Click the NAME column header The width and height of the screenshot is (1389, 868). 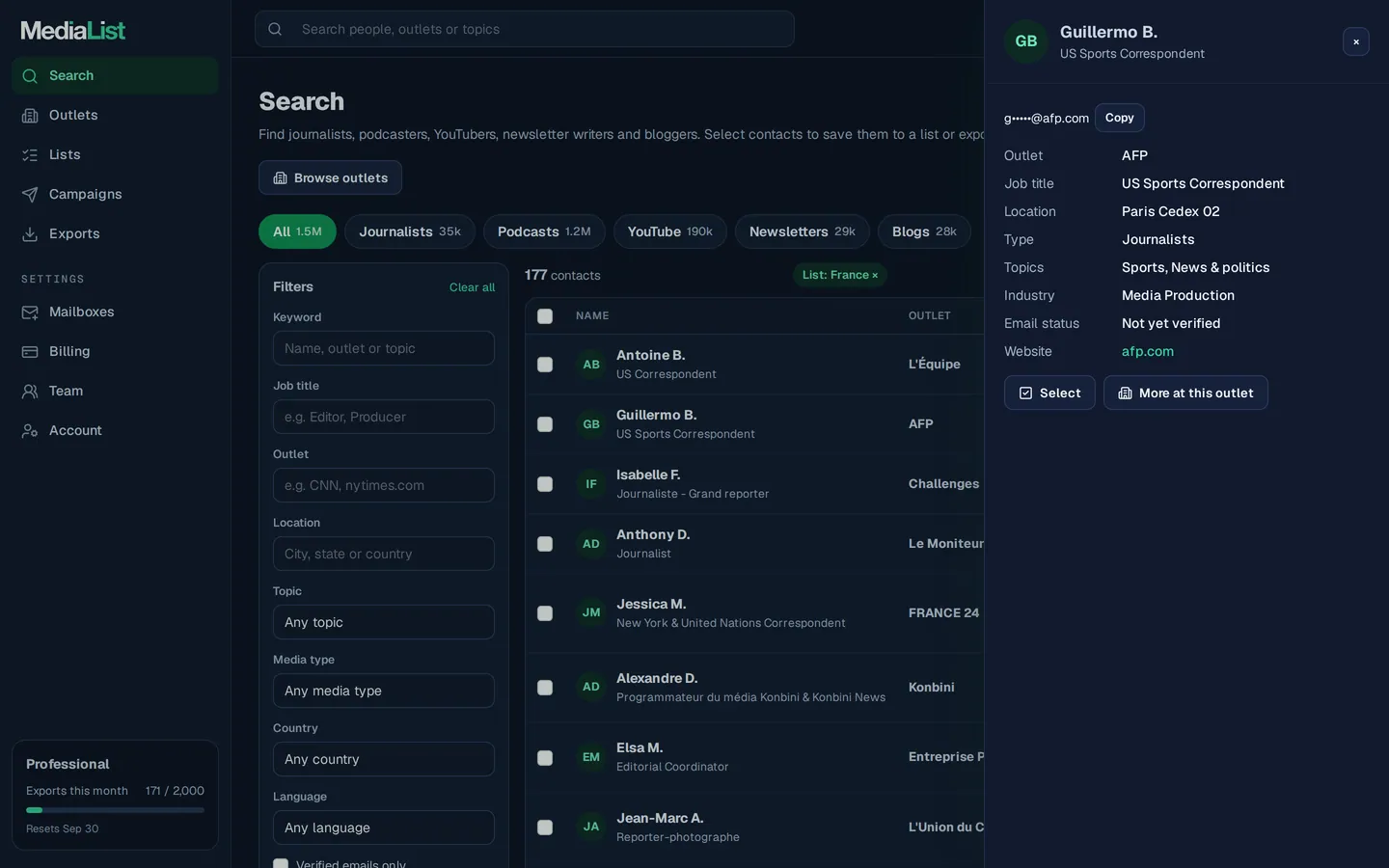tap(592, 316)
